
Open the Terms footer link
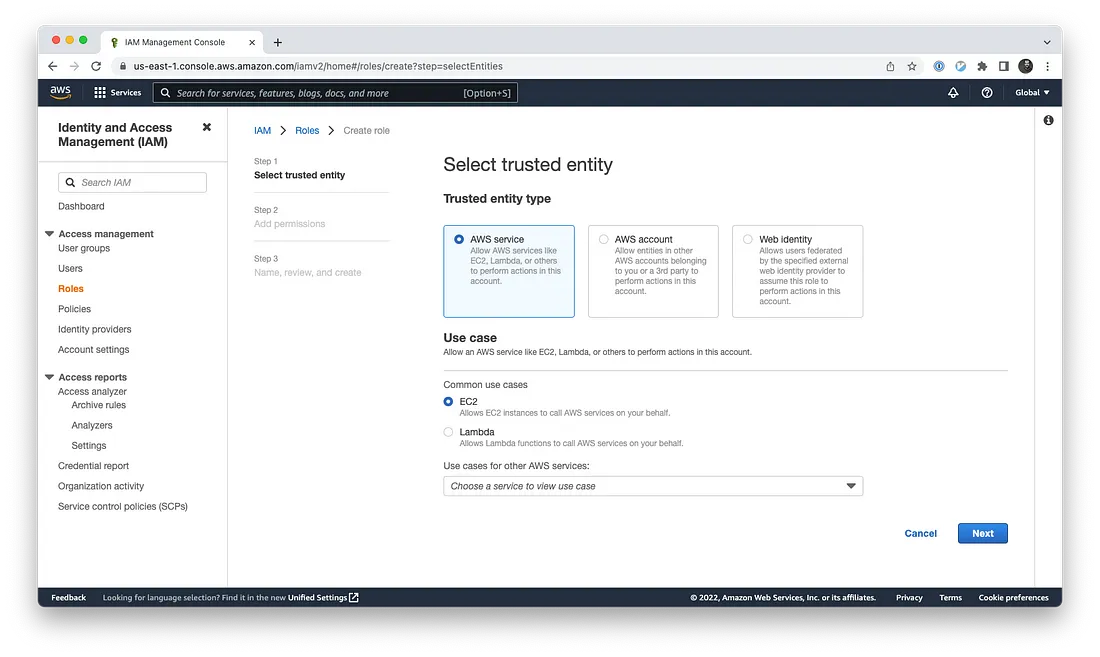coord(951,597)
